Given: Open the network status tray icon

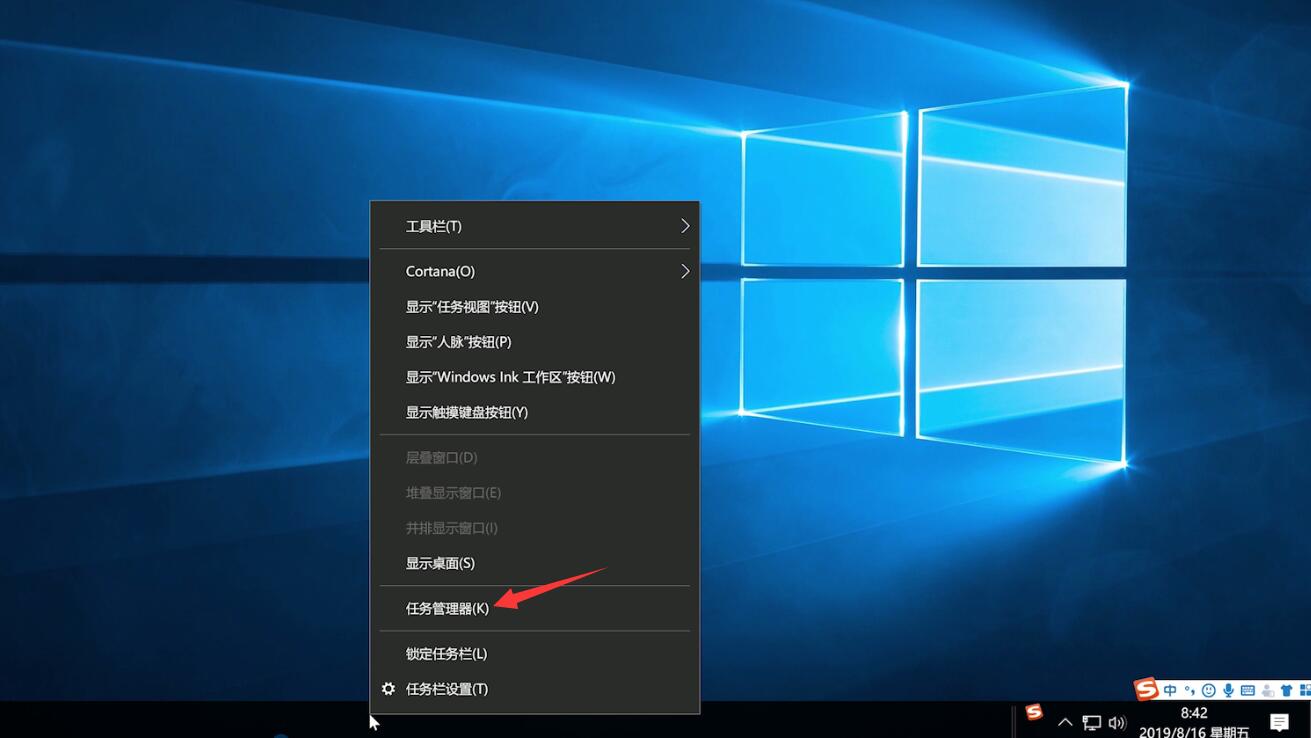Looking at the screenshot, I should (1092, 722).
